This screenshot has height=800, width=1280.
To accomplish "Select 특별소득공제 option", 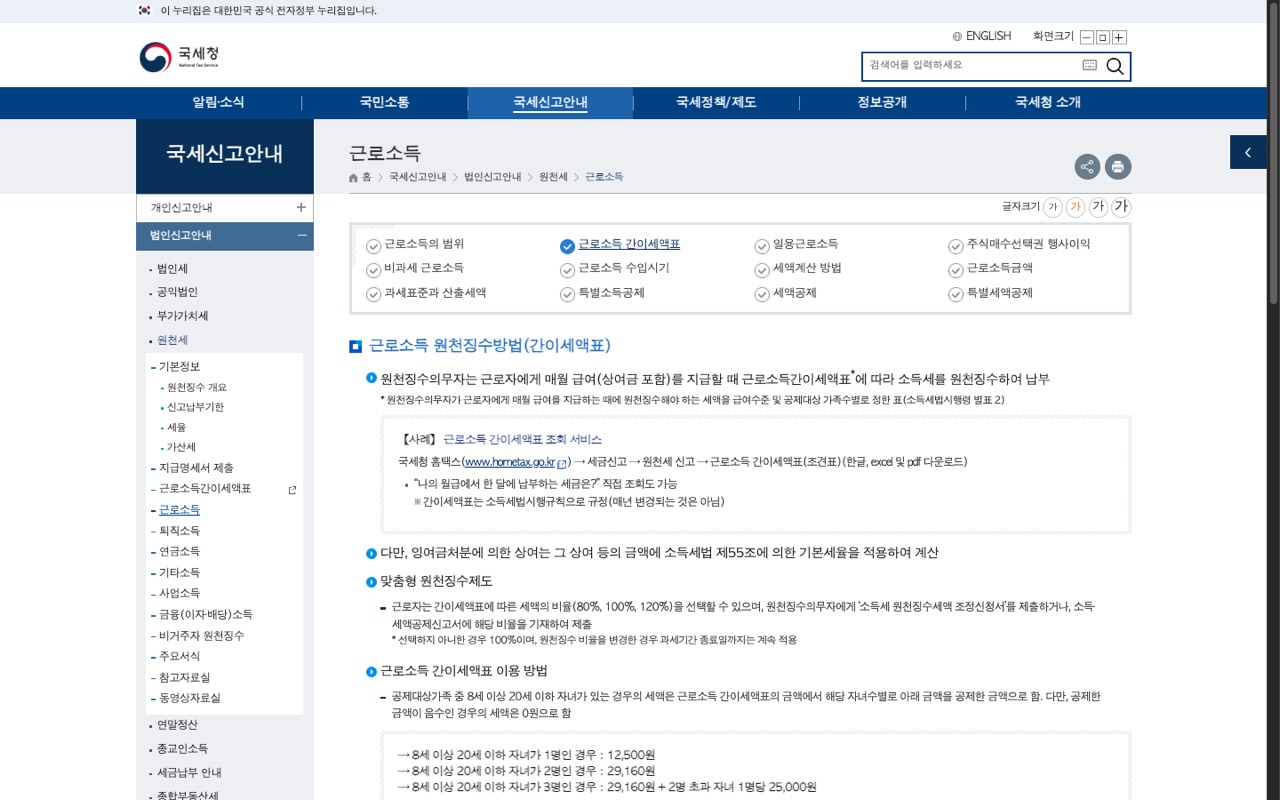I will [602, 293].
